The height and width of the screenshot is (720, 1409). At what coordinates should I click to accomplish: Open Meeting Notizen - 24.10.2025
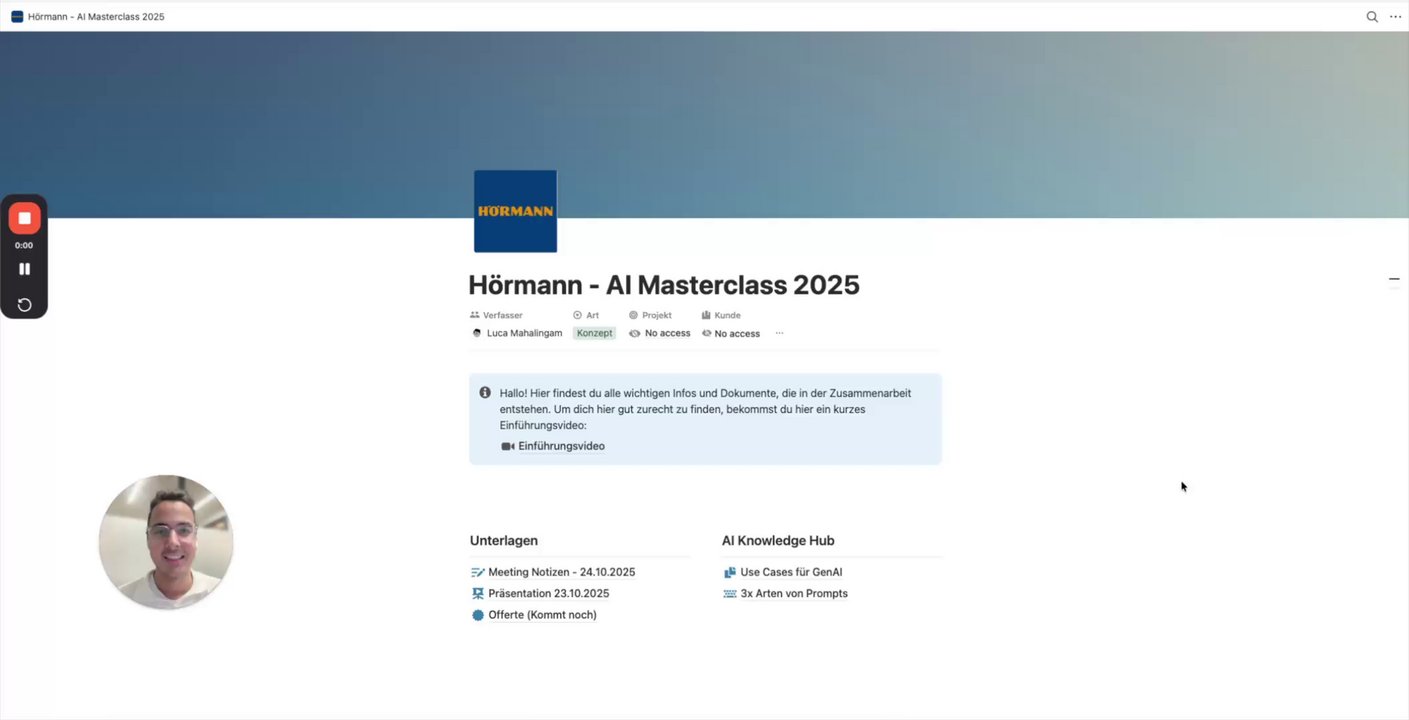coord(562,572)
